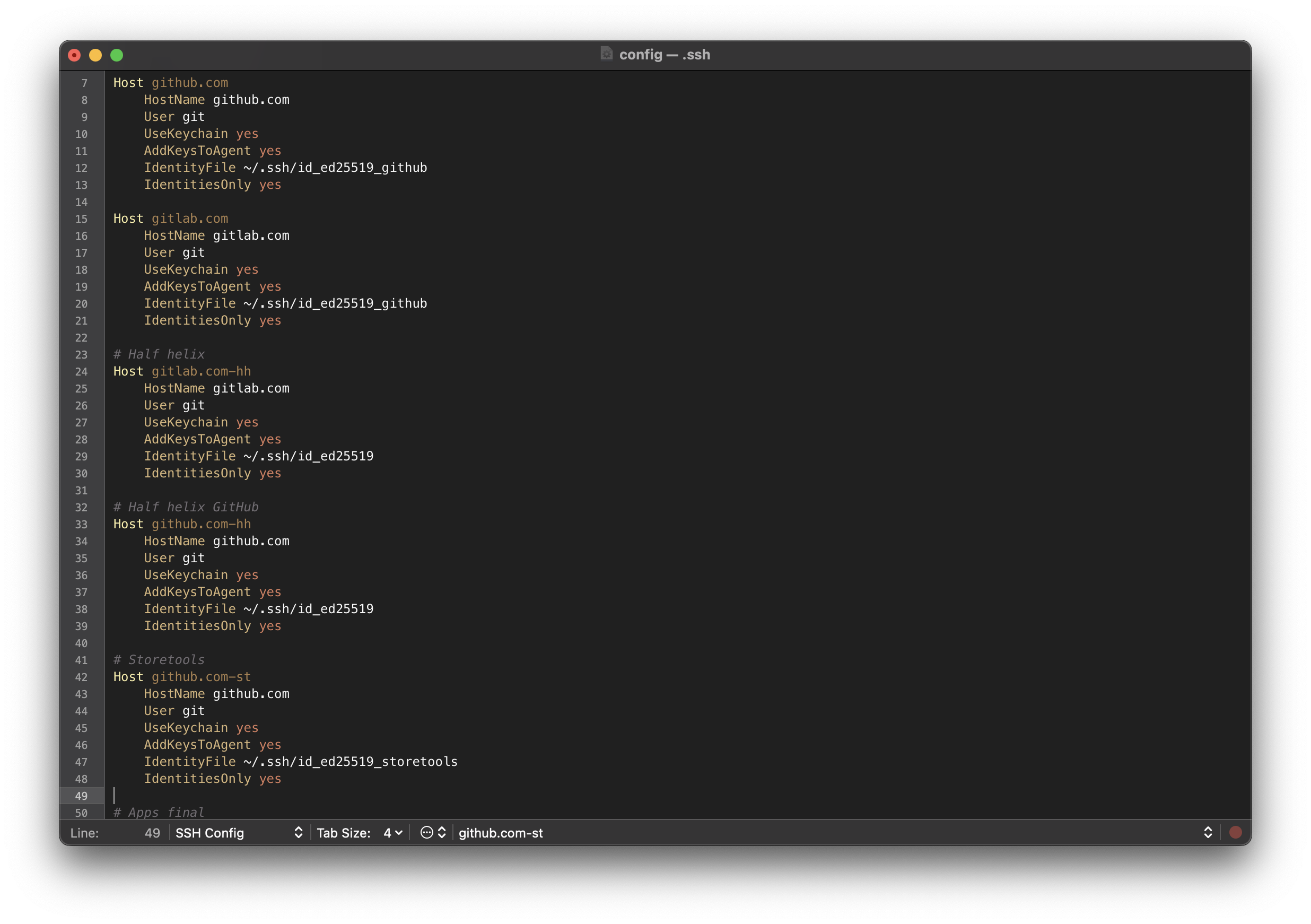
Task: Minimize the config window with yellow button
Action: tap(95, 55)
